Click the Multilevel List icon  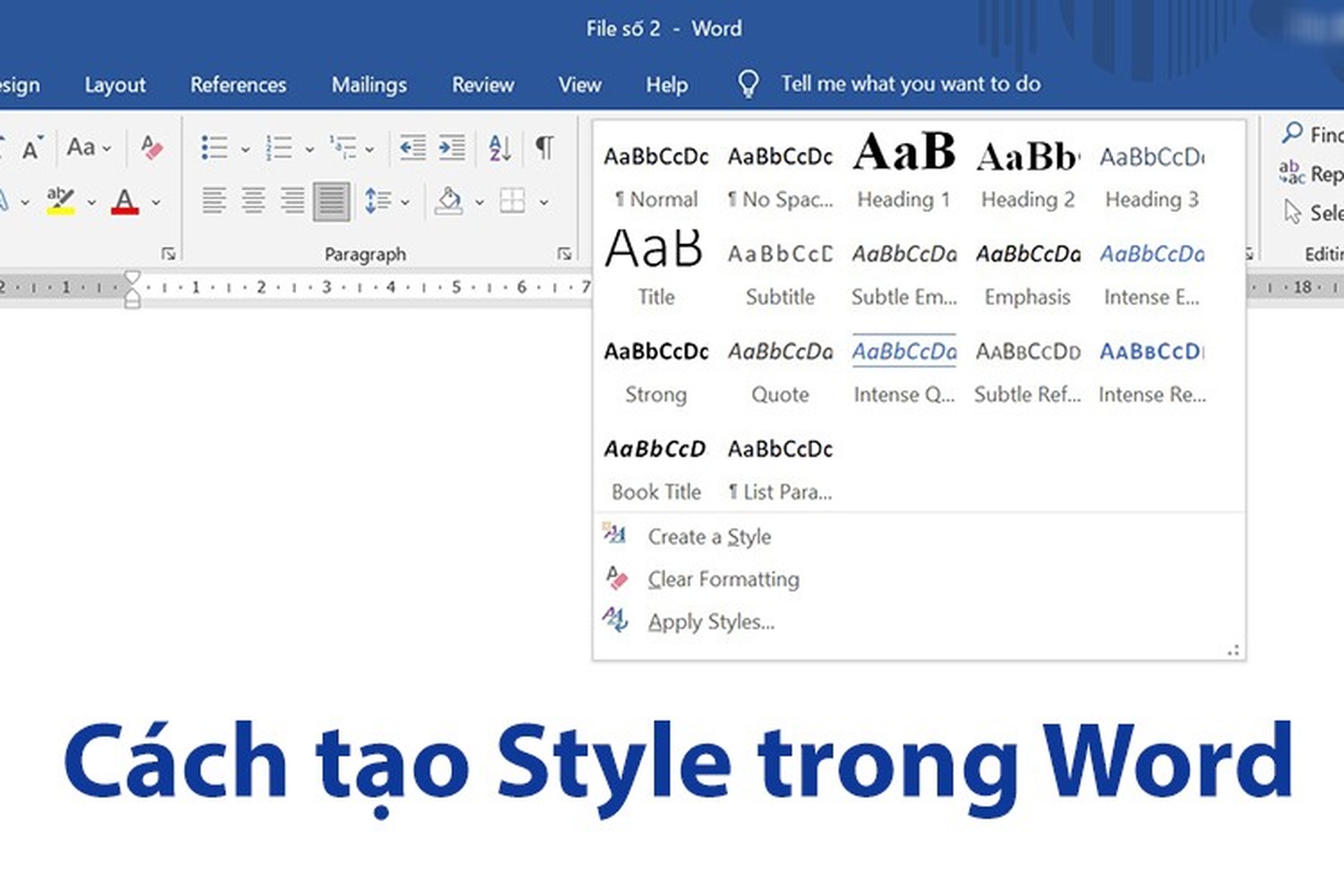pos(343,148)
